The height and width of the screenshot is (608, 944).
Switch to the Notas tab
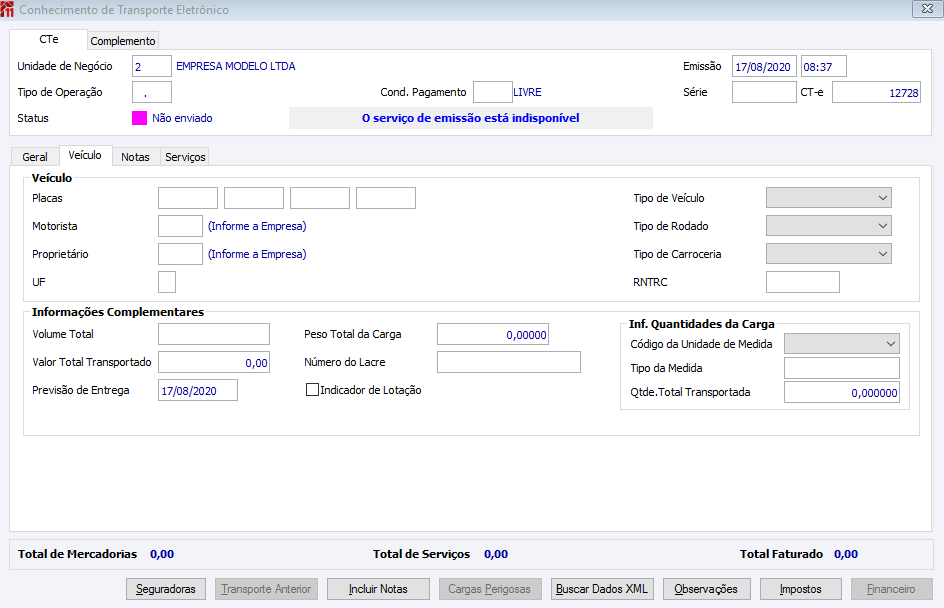point(135,157)
